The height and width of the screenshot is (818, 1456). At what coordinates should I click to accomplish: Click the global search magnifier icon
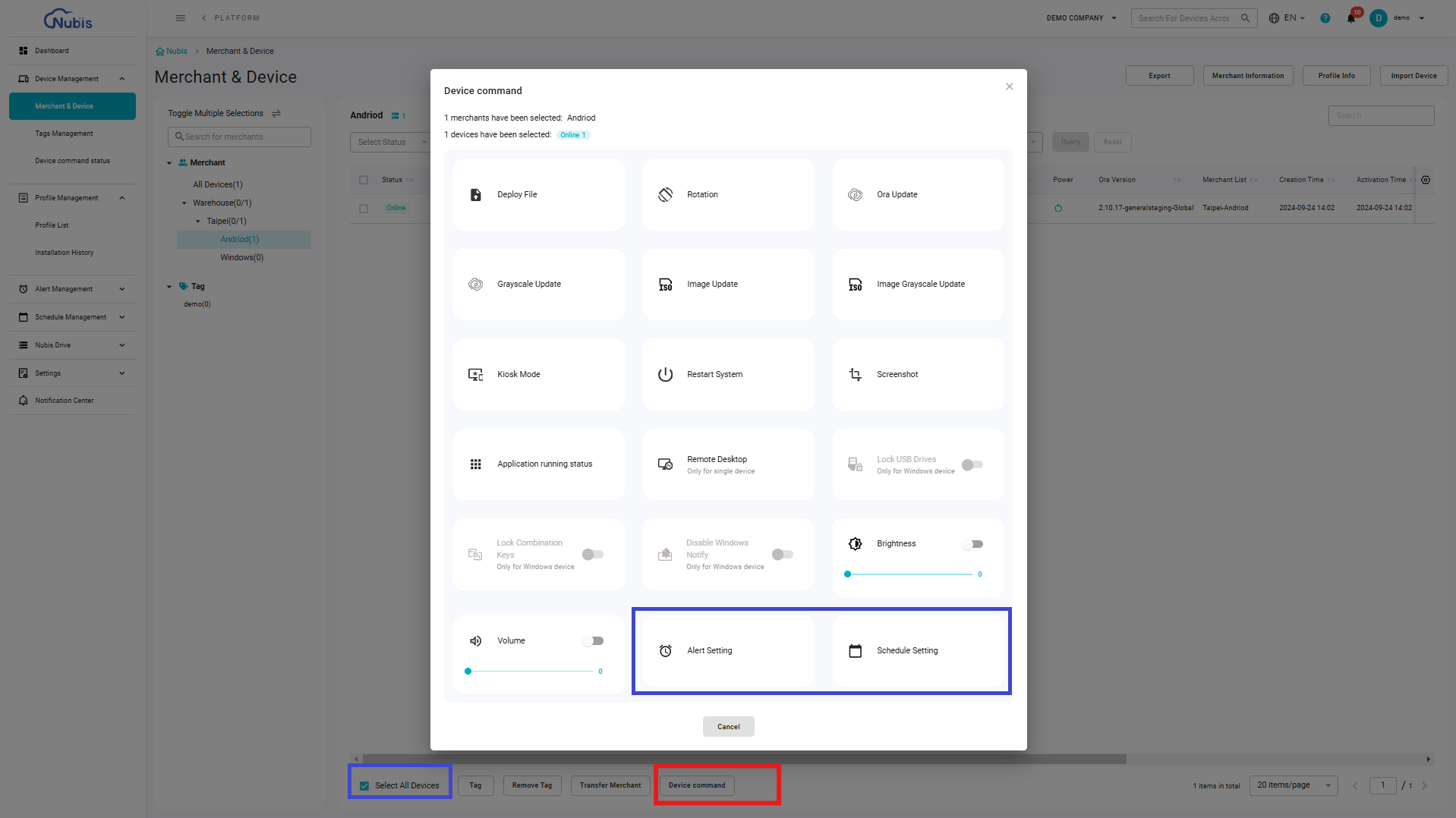point(1245,18)
